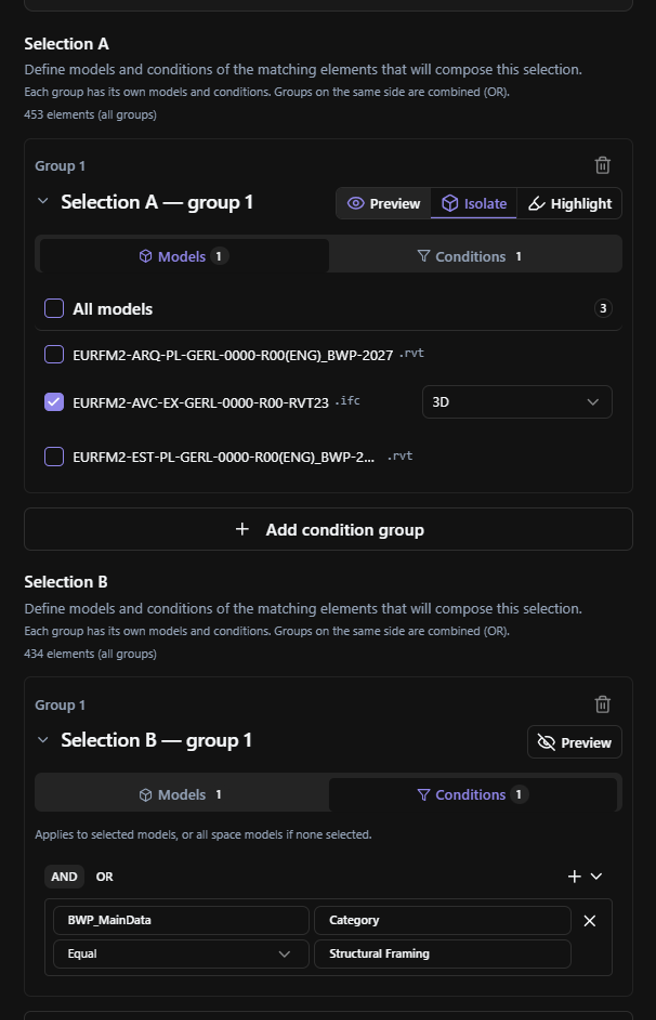Check the EURFM2-EST-PL-GERL model checkbox
Screen dimensions: 656x1020
tap(54, 457)
